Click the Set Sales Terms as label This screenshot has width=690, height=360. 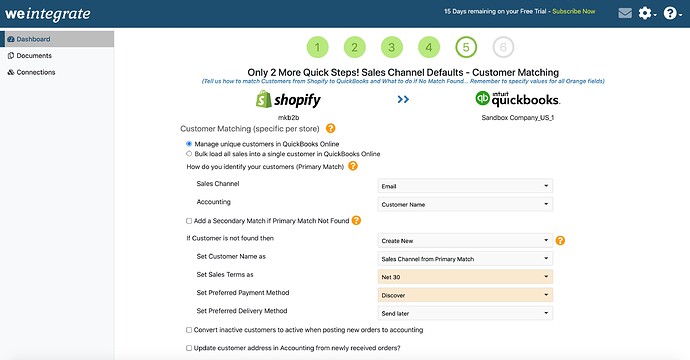coord(225,274)
